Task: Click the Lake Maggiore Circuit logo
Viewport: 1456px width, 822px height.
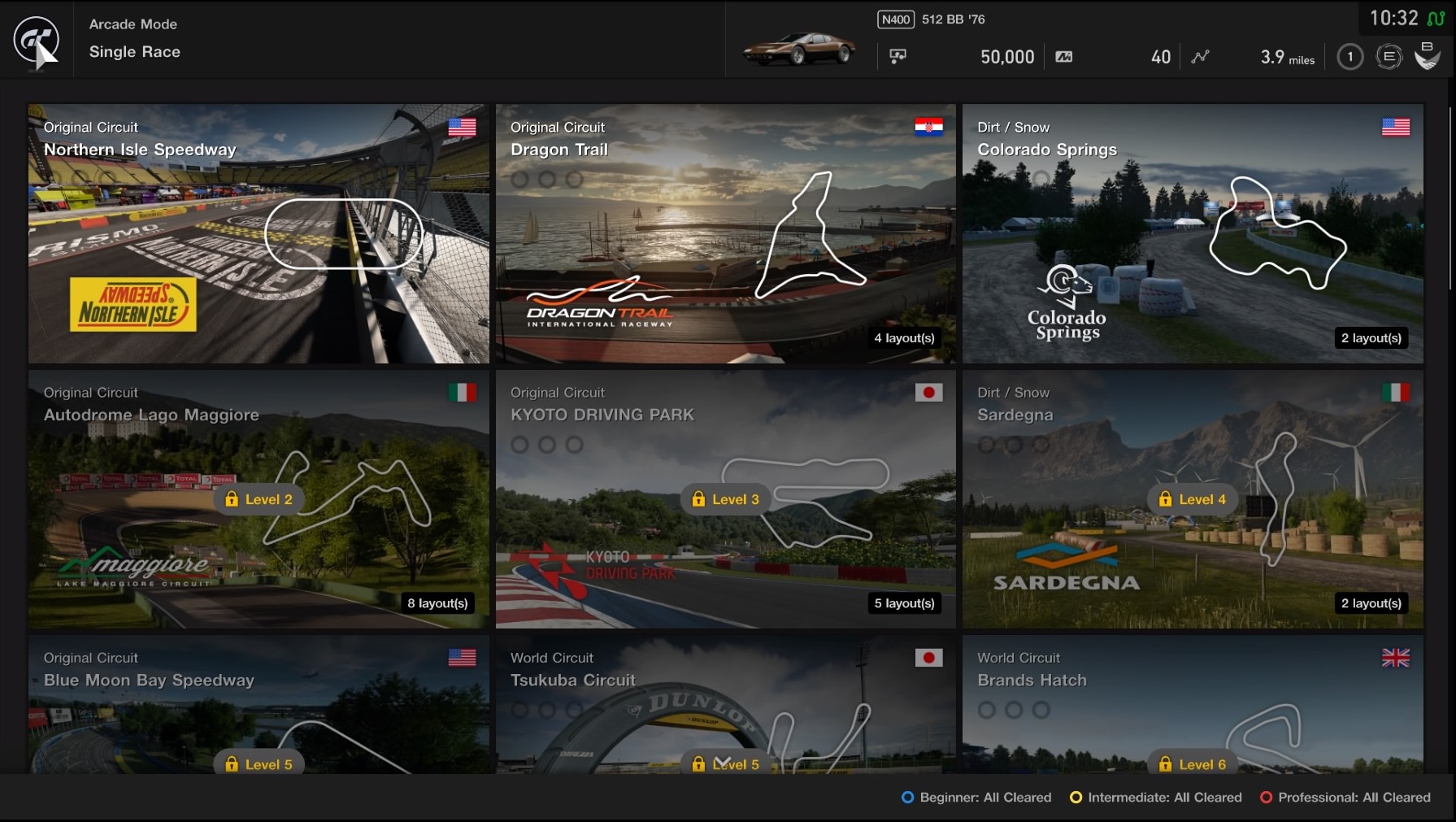Action: (x=133, y=565)
